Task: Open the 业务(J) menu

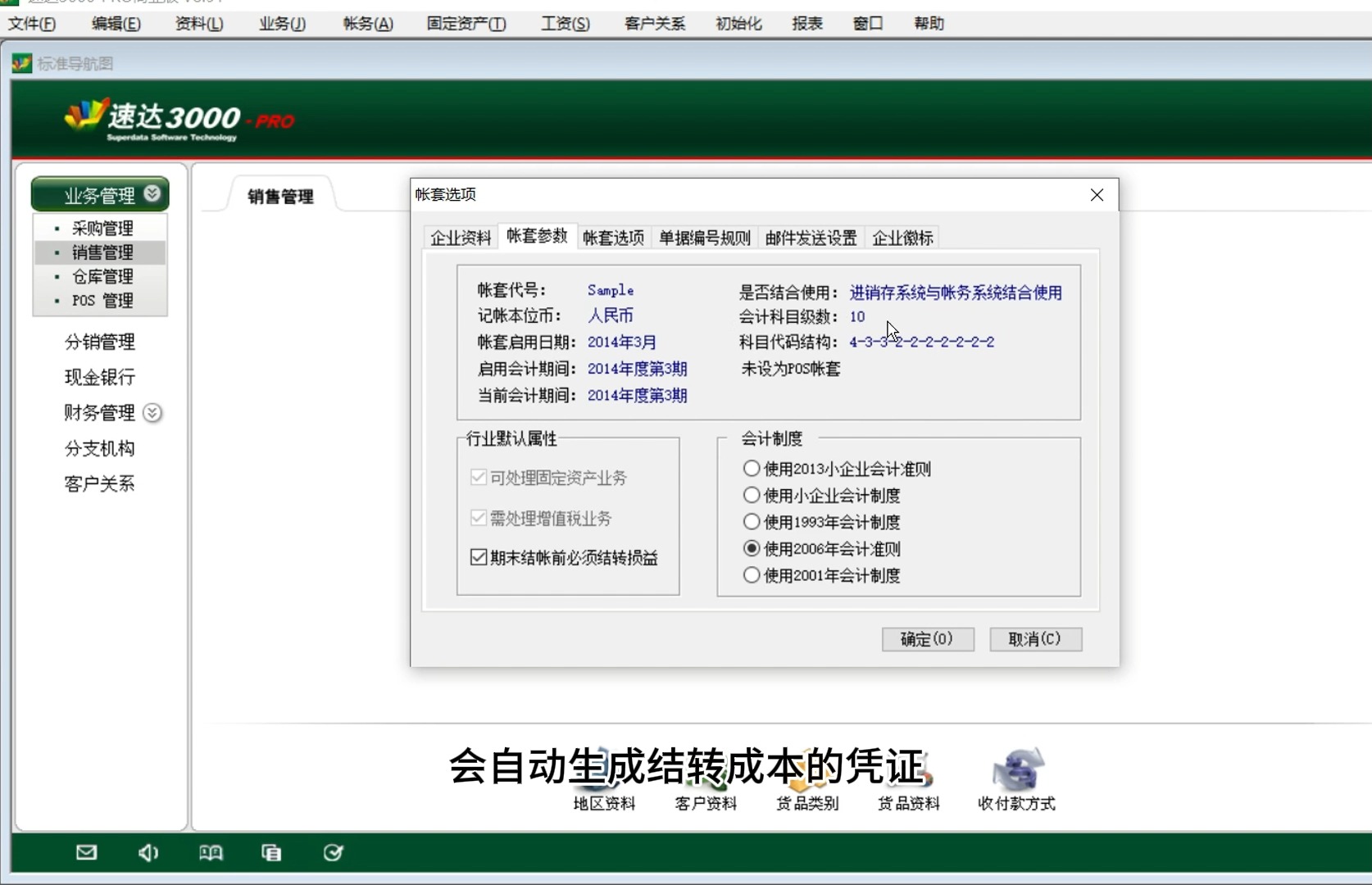Action: (283, 24)
